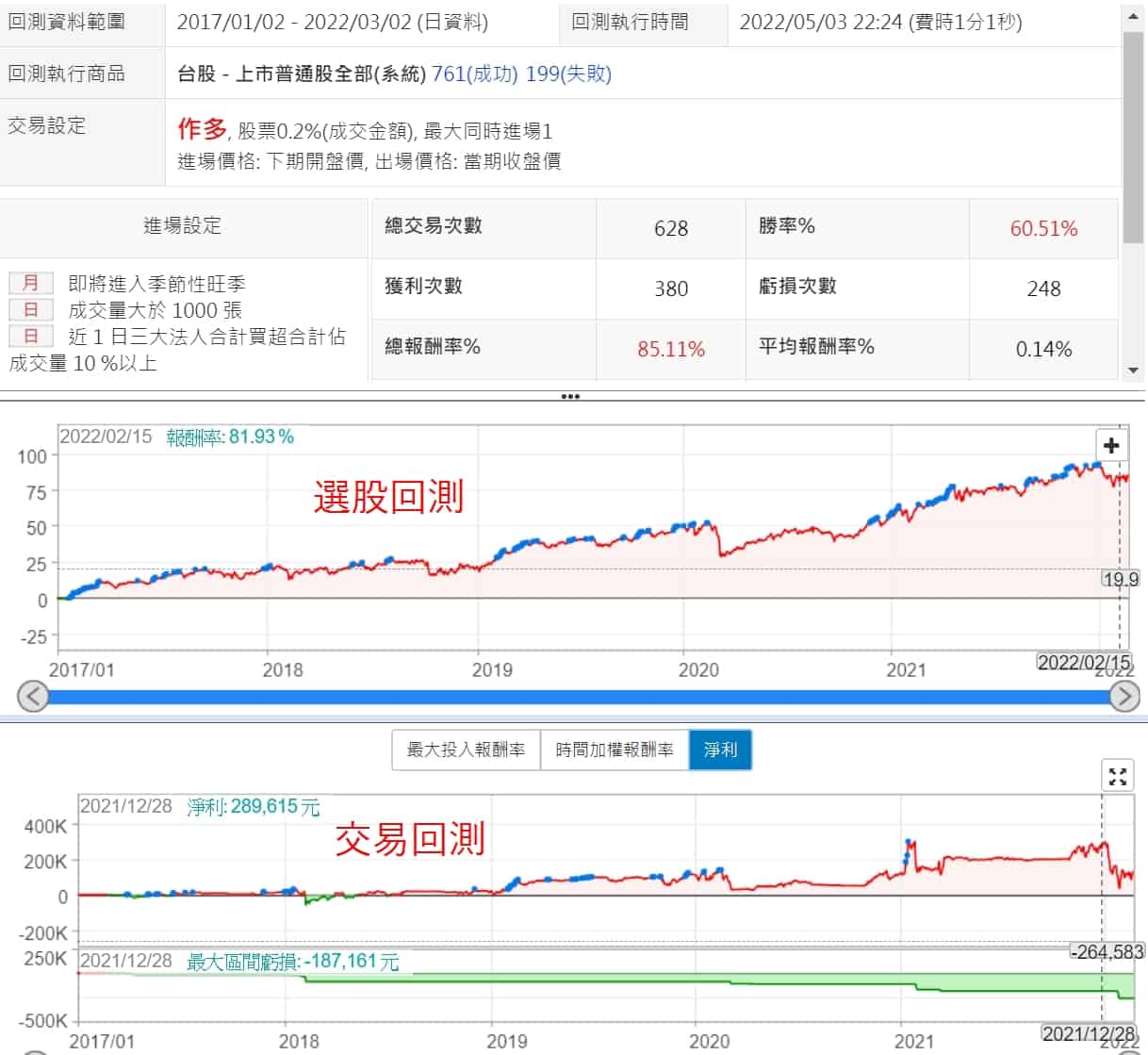Click the 日 badge beside the 三大法人 condition
1148x1055 pixels.
(x=31, y=336)
